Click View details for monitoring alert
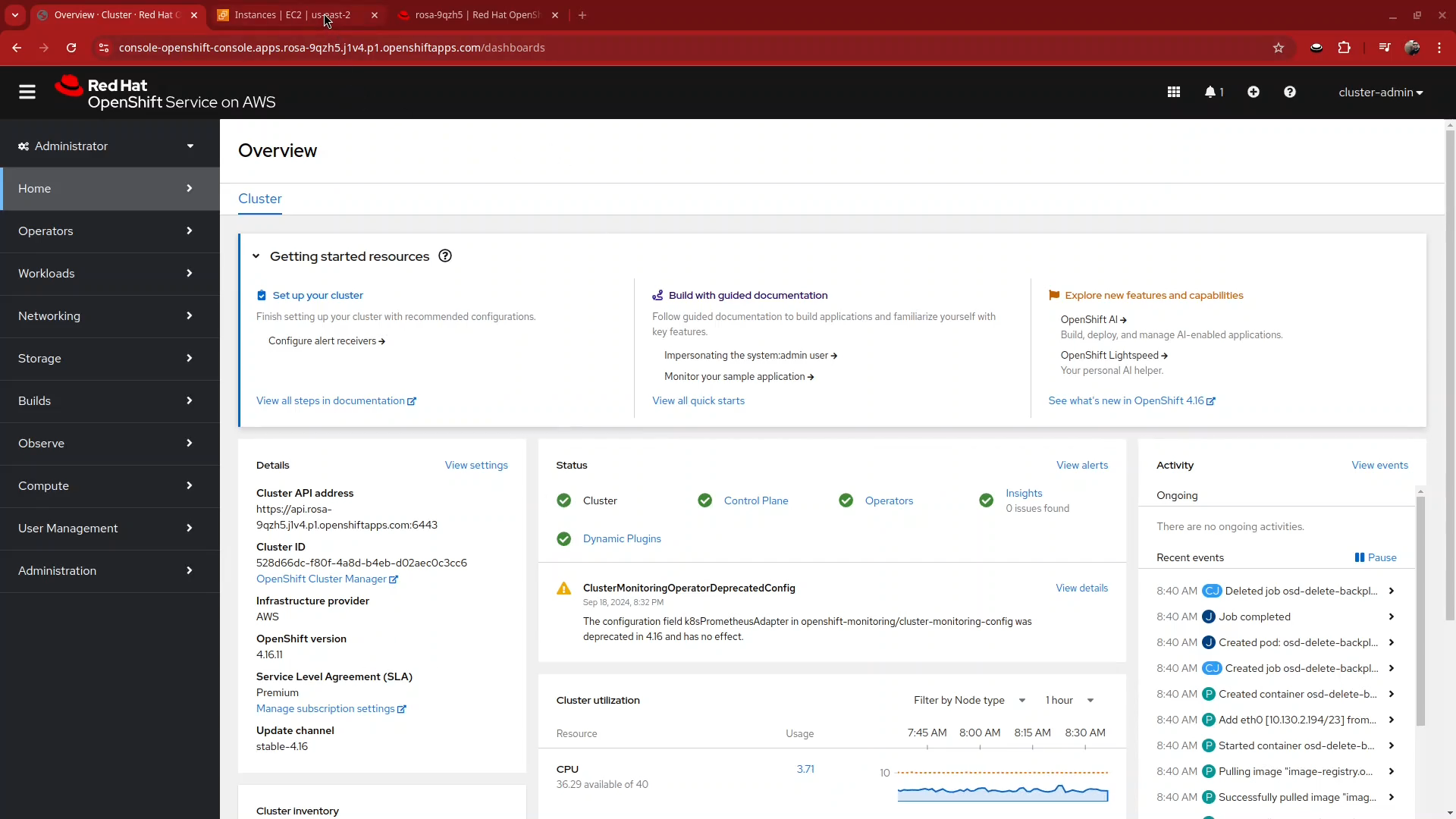 (1082, 588)
